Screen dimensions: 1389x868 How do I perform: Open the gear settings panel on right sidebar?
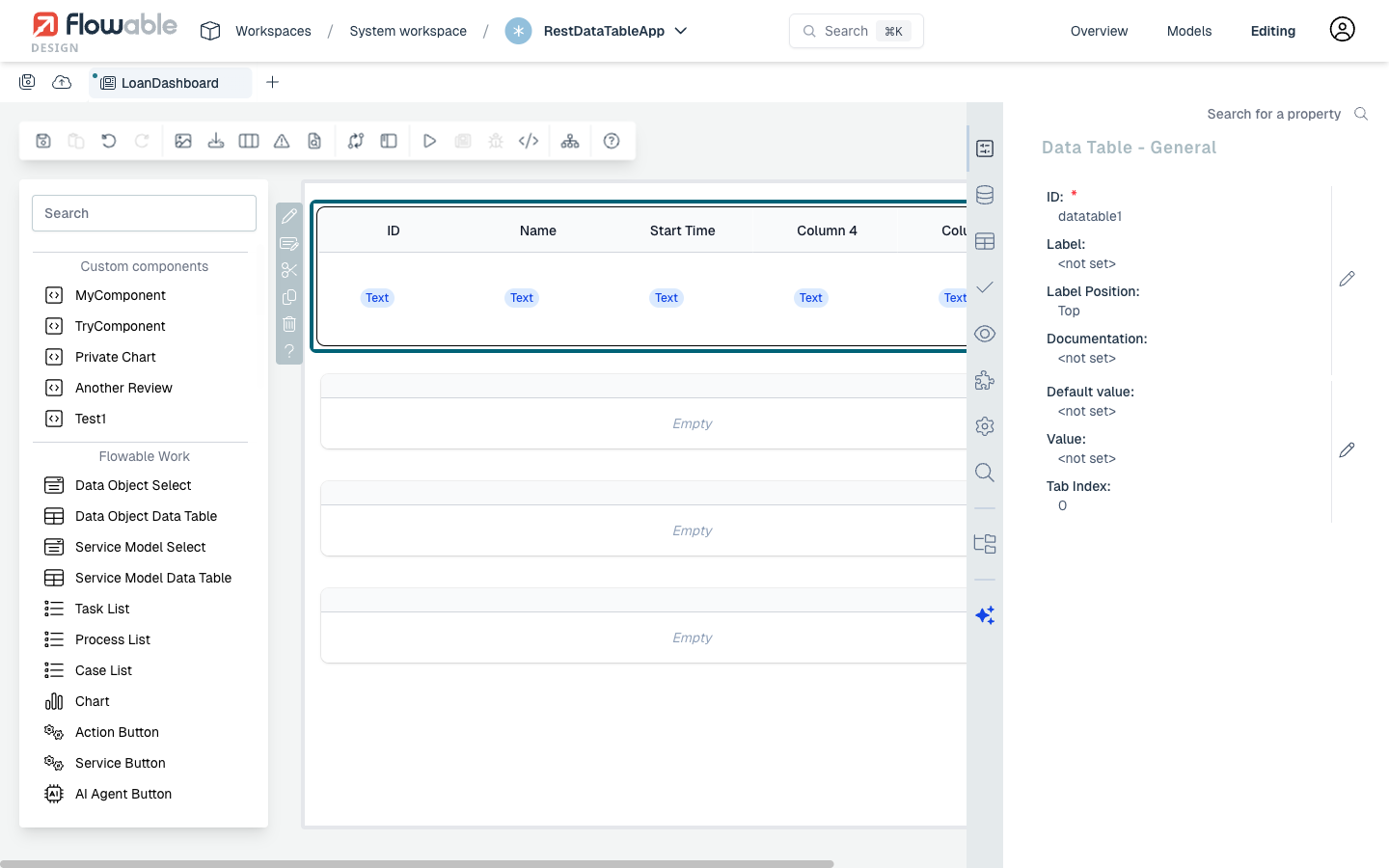[985, 425]
